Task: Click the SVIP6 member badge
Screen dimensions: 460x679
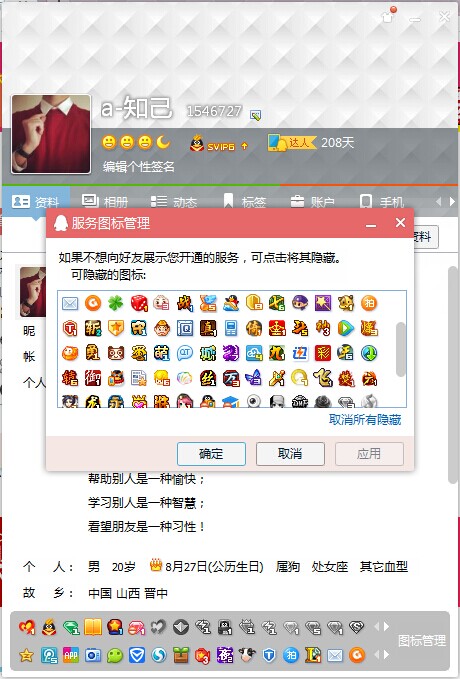Action: point(215,144)
